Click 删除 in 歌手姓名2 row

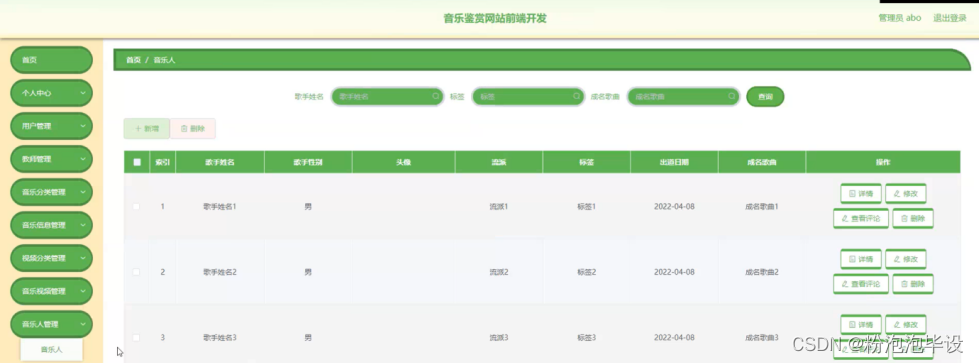(x=912, y=284)
